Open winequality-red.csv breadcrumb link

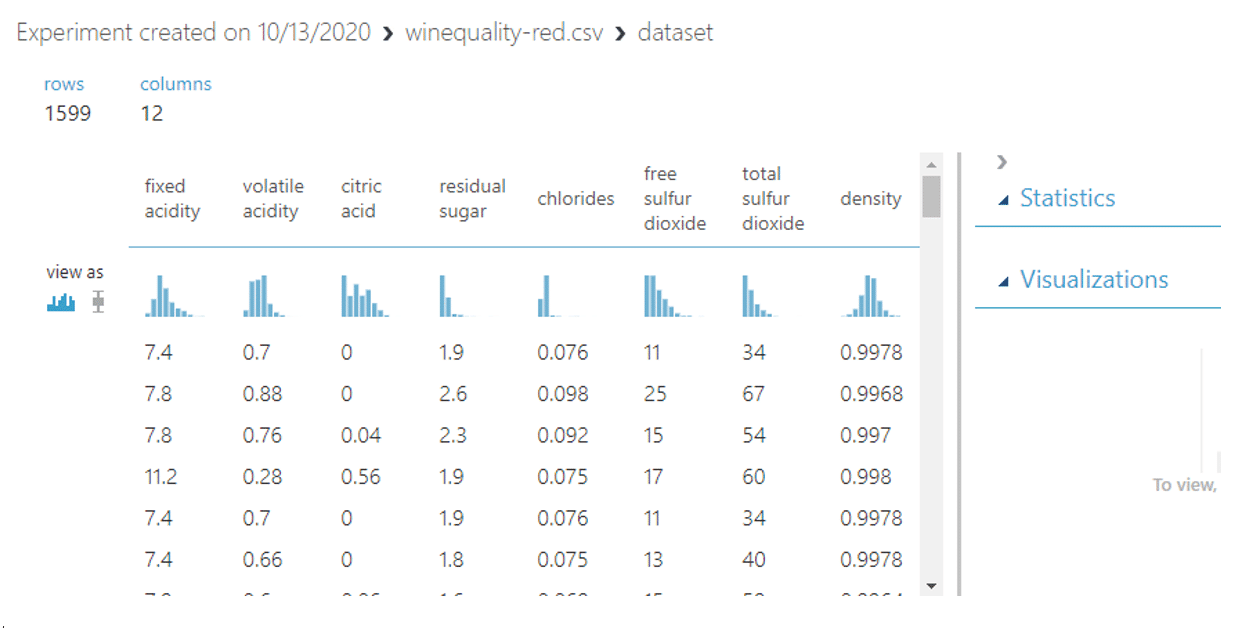pos(504,33)
